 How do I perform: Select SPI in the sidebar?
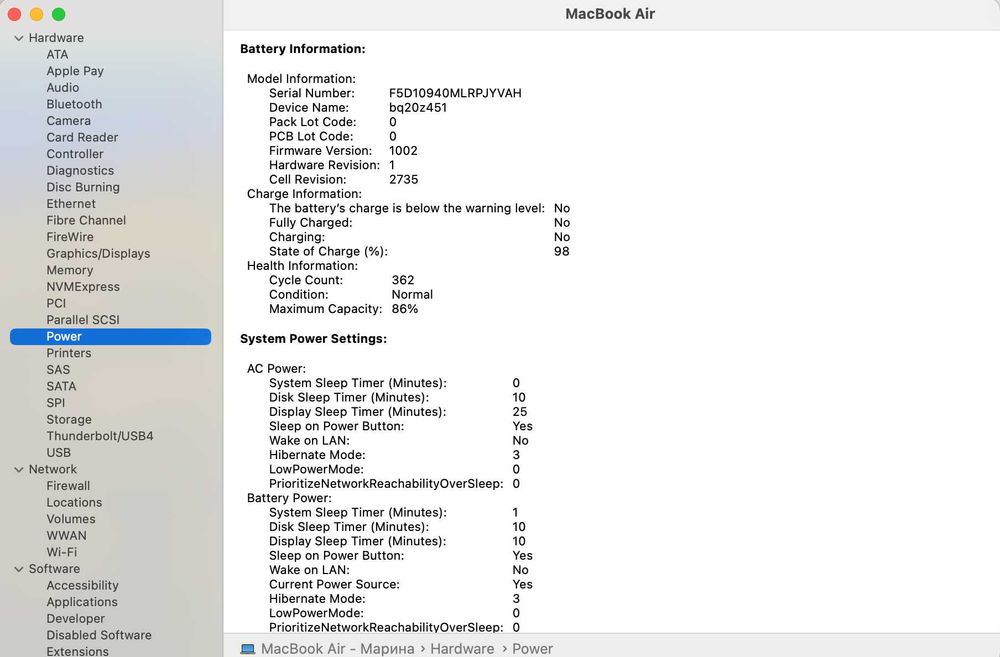[x=55, y=403]
